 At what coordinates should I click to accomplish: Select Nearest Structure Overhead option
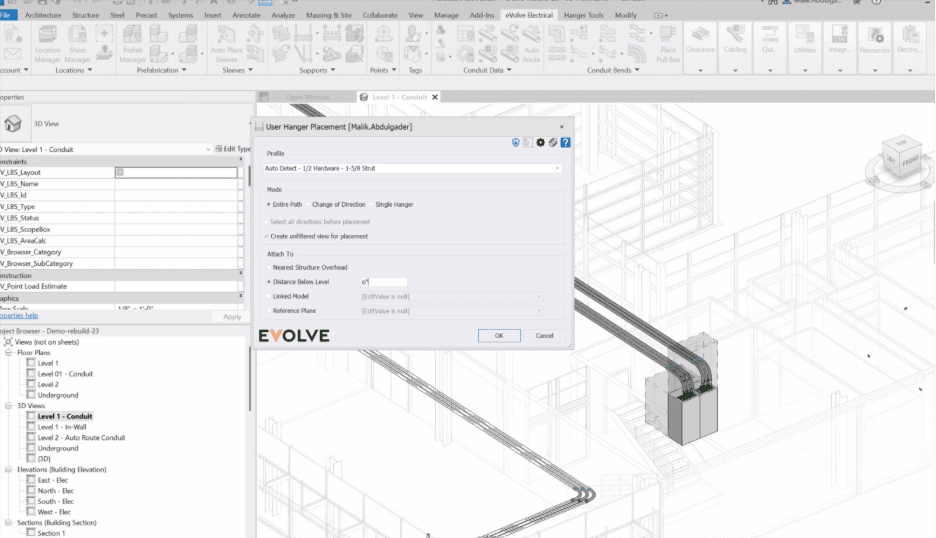(307, 268)
